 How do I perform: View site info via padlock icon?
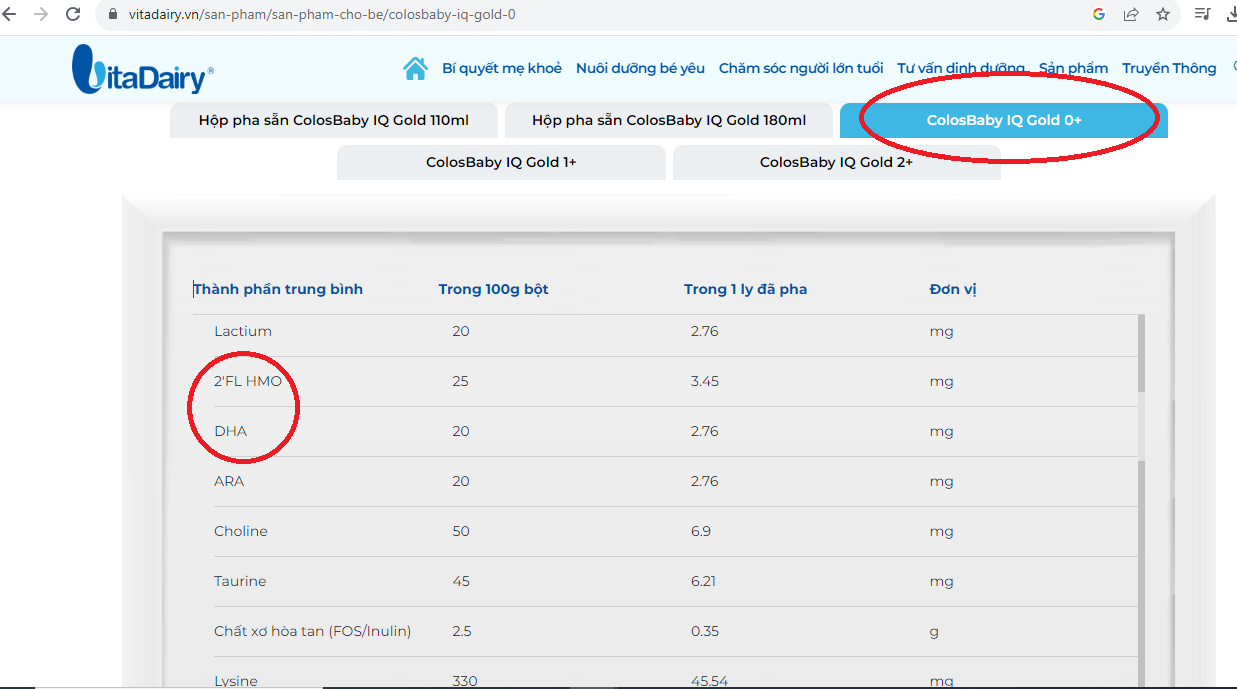coord(112,15)
